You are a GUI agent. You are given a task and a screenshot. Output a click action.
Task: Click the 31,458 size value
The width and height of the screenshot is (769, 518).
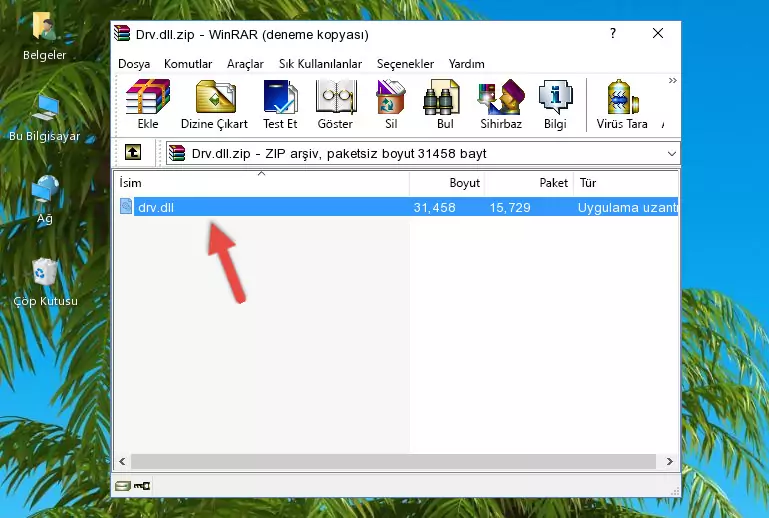[434, 207]
